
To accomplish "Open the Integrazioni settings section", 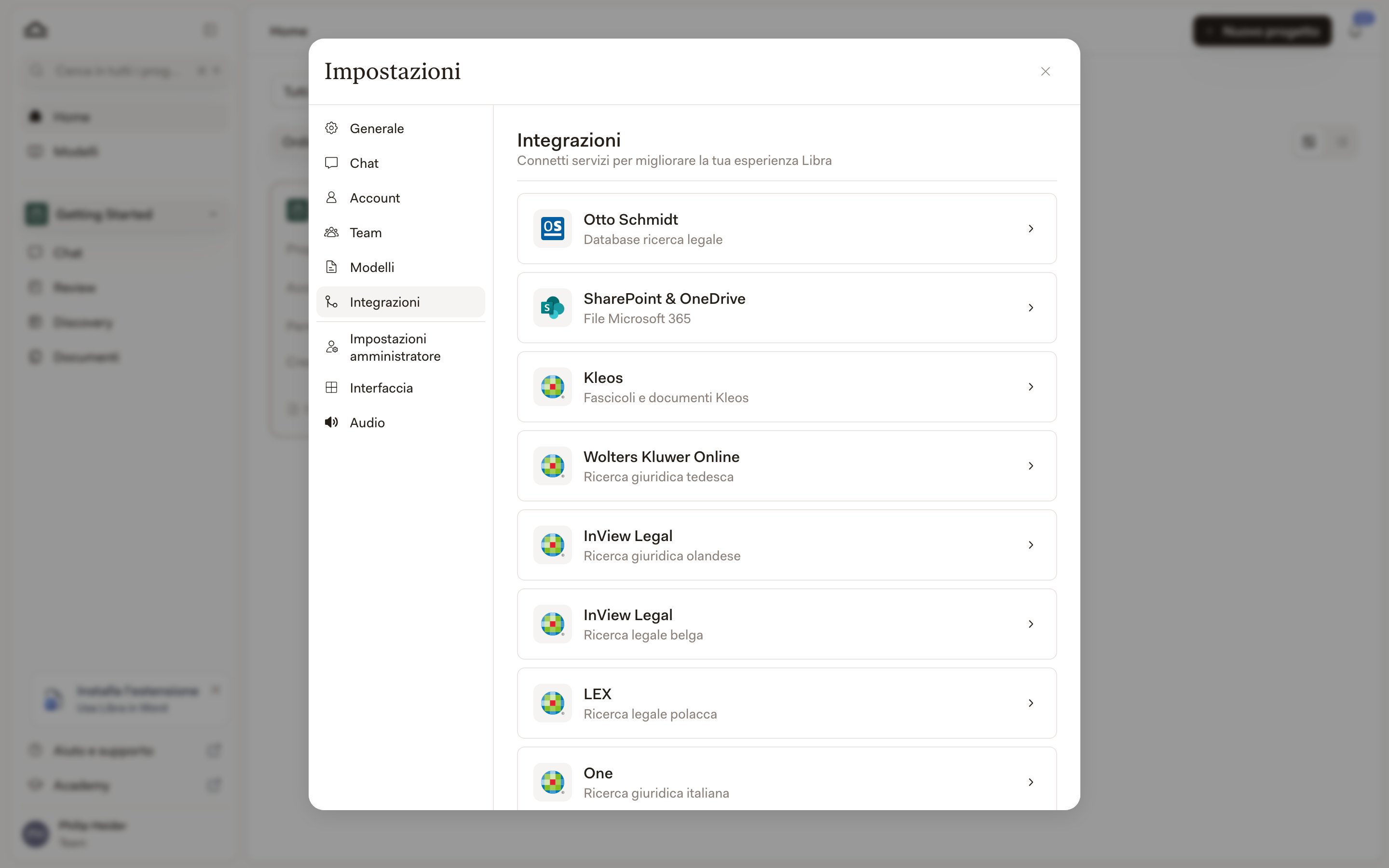I will (x=401, y=302).
